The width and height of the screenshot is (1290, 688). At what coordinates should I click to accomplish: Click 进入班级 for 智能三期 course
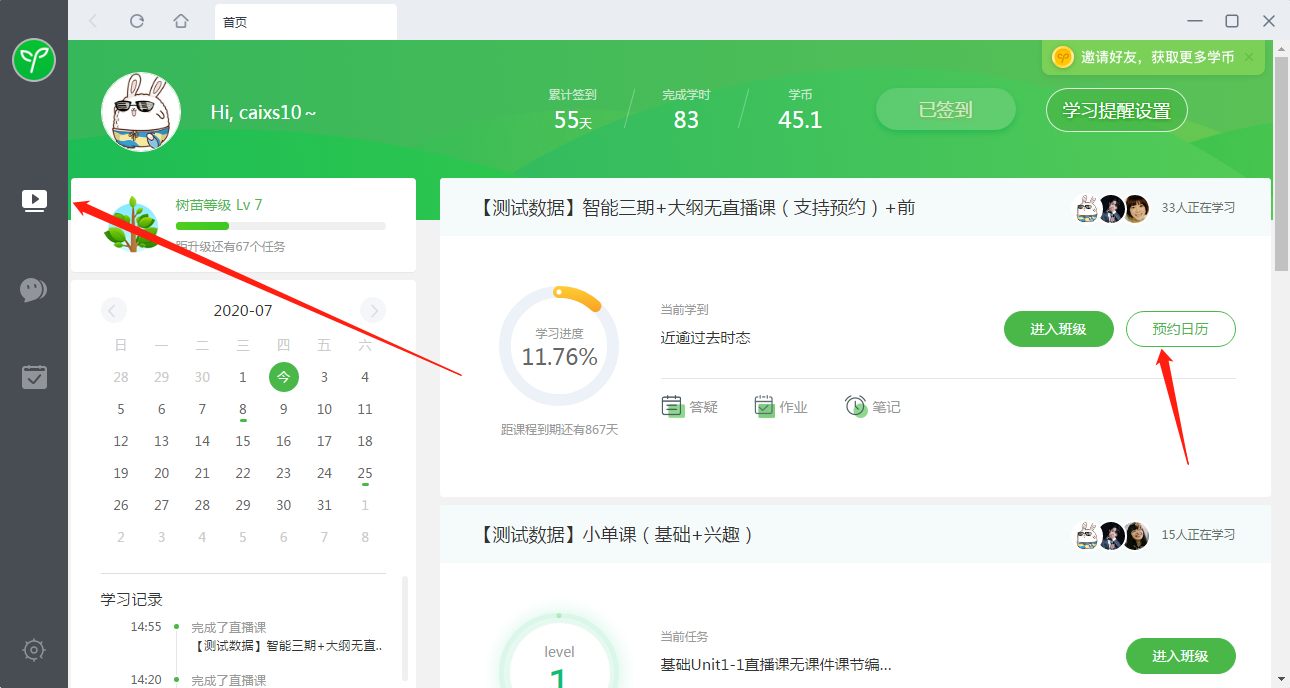tap(1058, 329)
